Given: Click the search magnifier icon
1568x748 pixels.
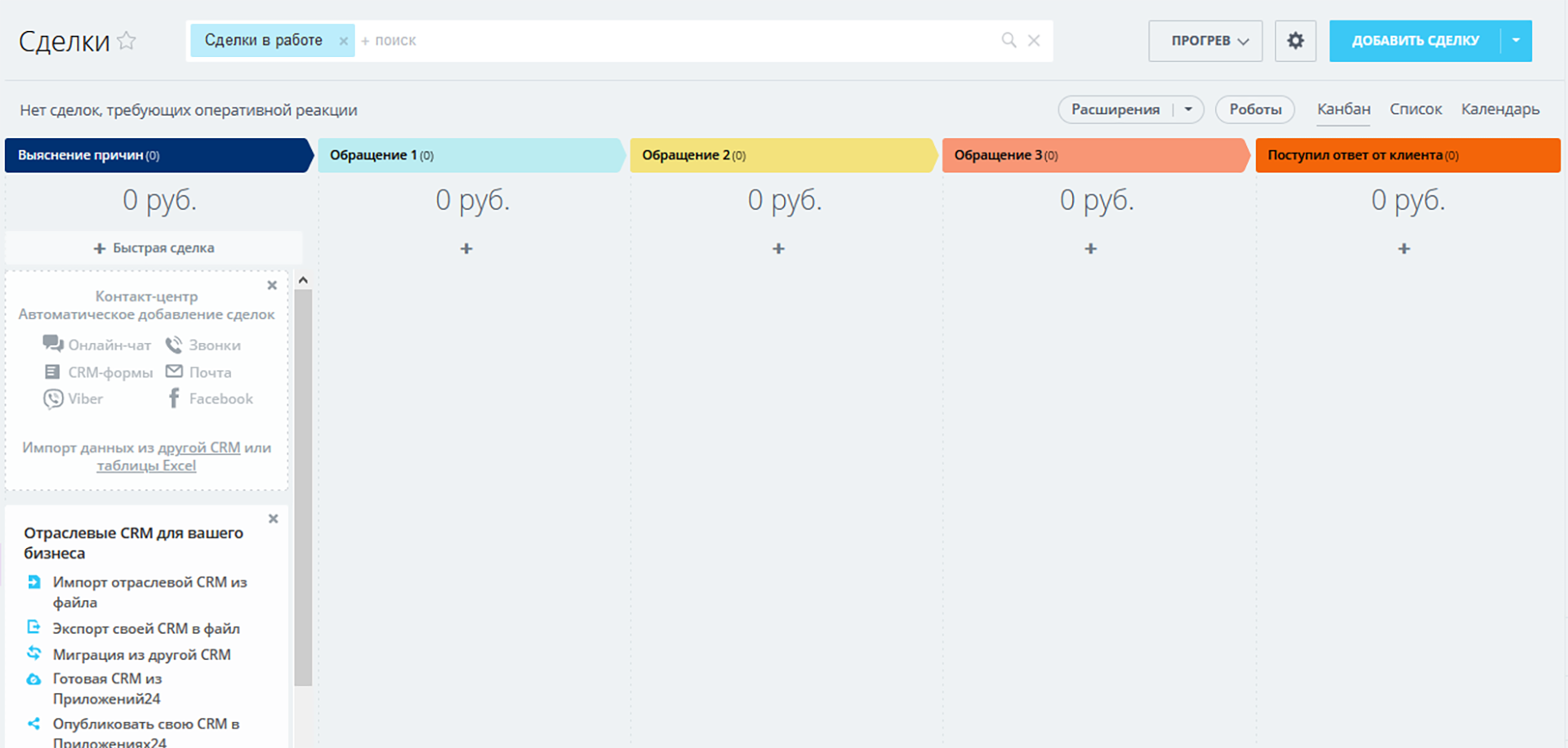Looking at the screenshot, I should (1009, 40).
